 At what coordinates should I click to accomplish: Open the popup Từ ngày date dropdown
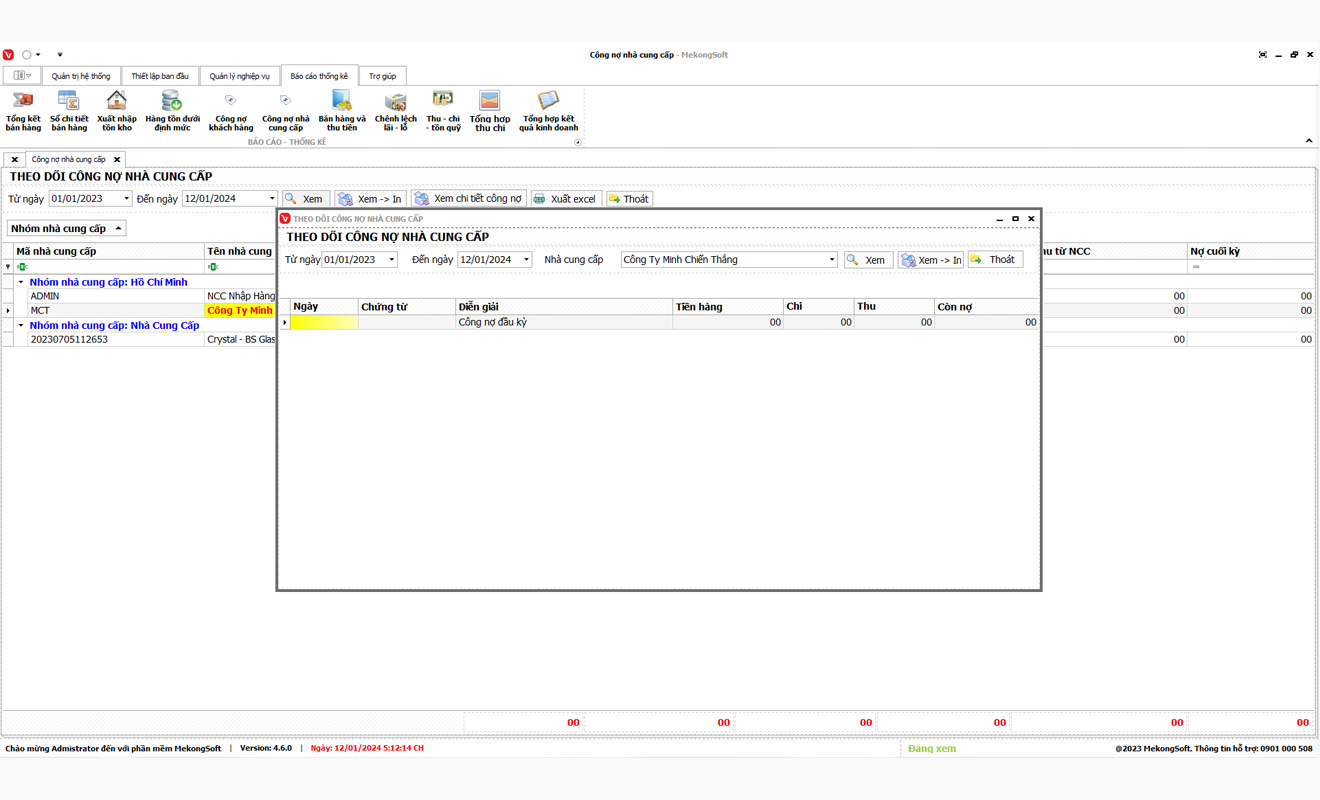pyautogui.click(x=391, y=260)
